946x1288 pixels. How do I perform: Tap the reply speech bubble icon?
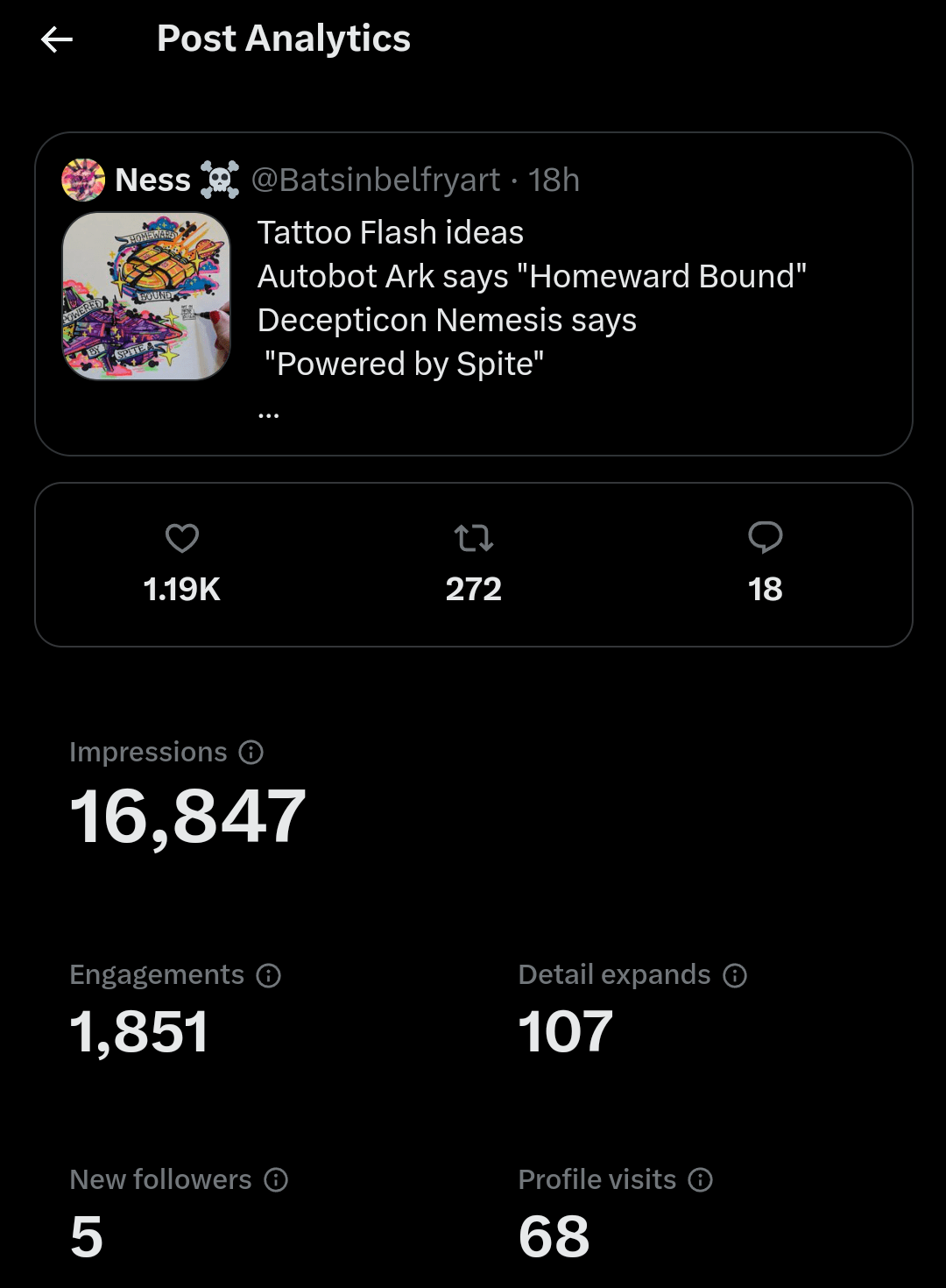765,537
